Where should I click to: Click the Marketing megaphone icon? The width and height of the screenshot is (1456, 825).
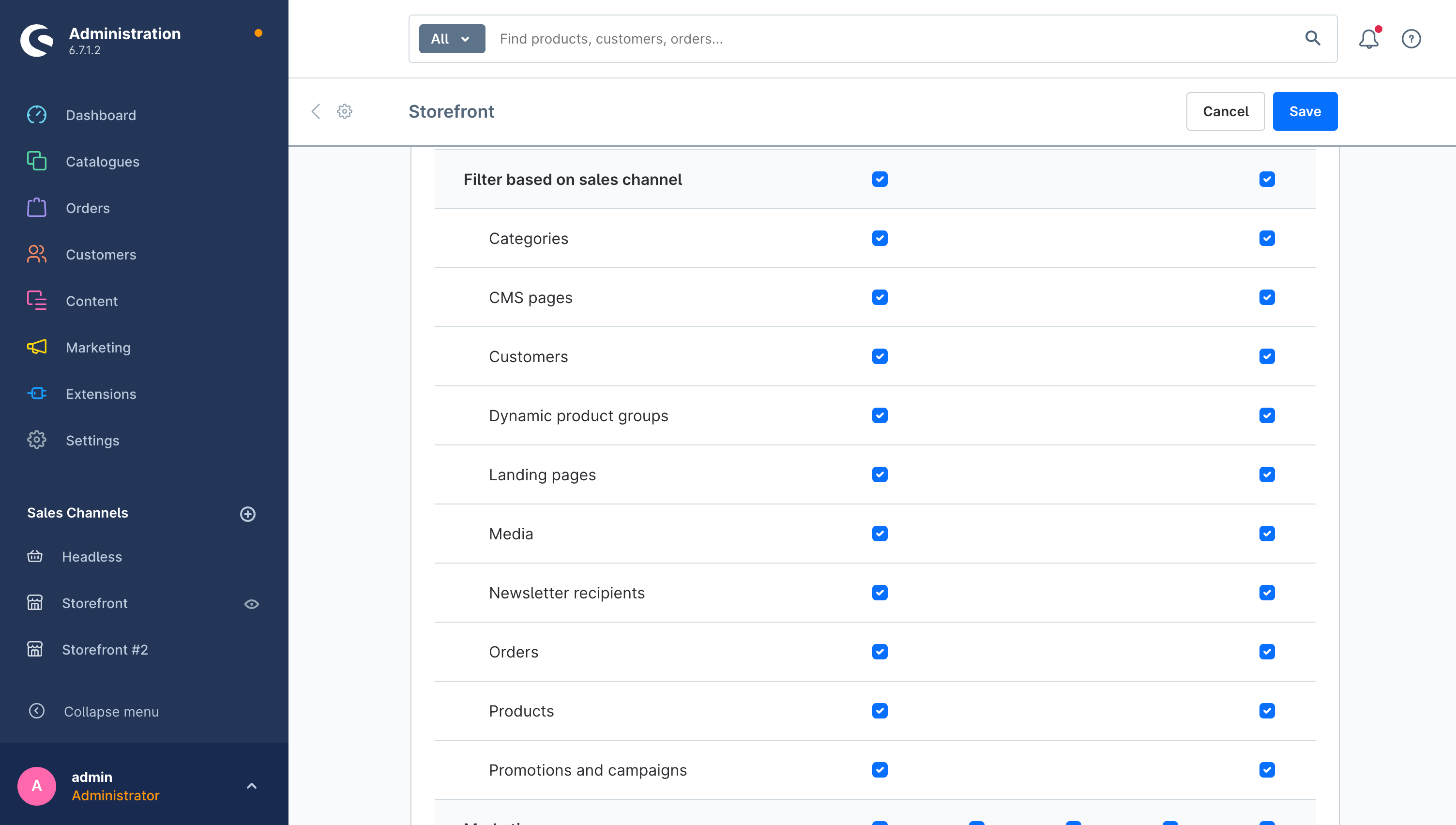(x=37, y=347)
